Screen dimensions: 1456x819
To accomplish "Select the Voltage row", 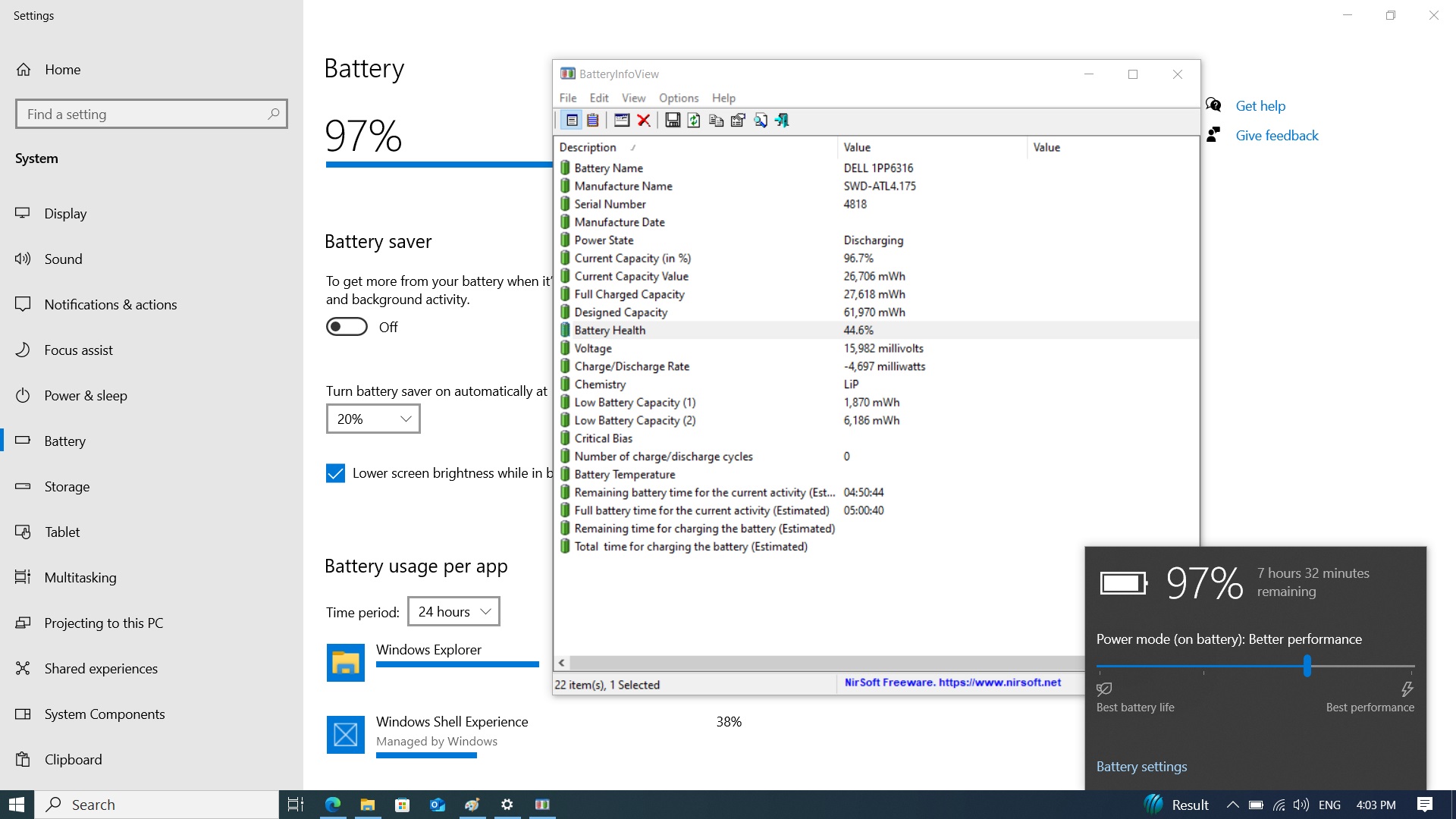I will 877,348.
